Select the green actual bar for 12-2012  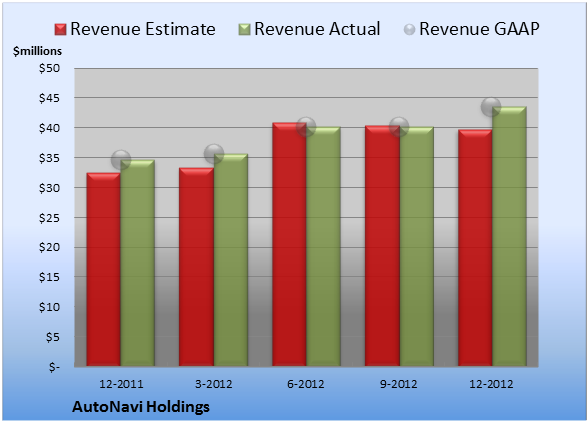(x=510, y=236)
